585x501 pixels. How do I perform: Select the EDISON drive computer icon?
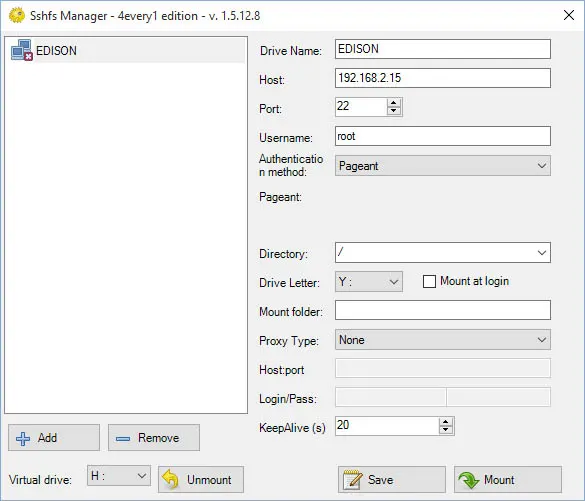[x=22, y=50]
